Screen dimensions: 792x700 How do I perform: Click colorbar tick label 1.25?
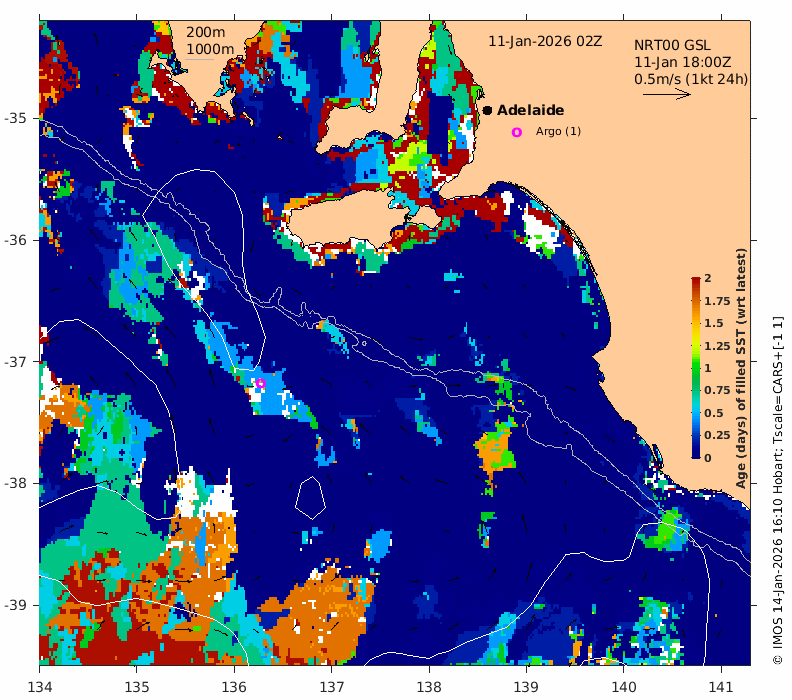coord(717,346)
